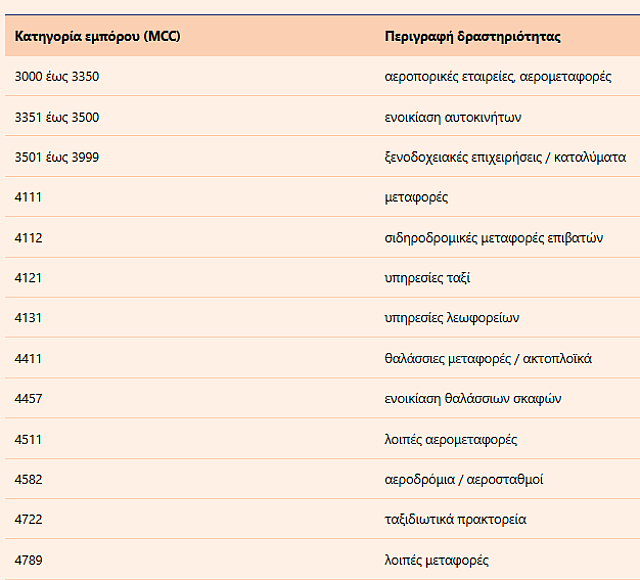The height and width of the screenshot is (580, 640).
Task: Select MCC code 4111 cell
Action: [29, 197]
